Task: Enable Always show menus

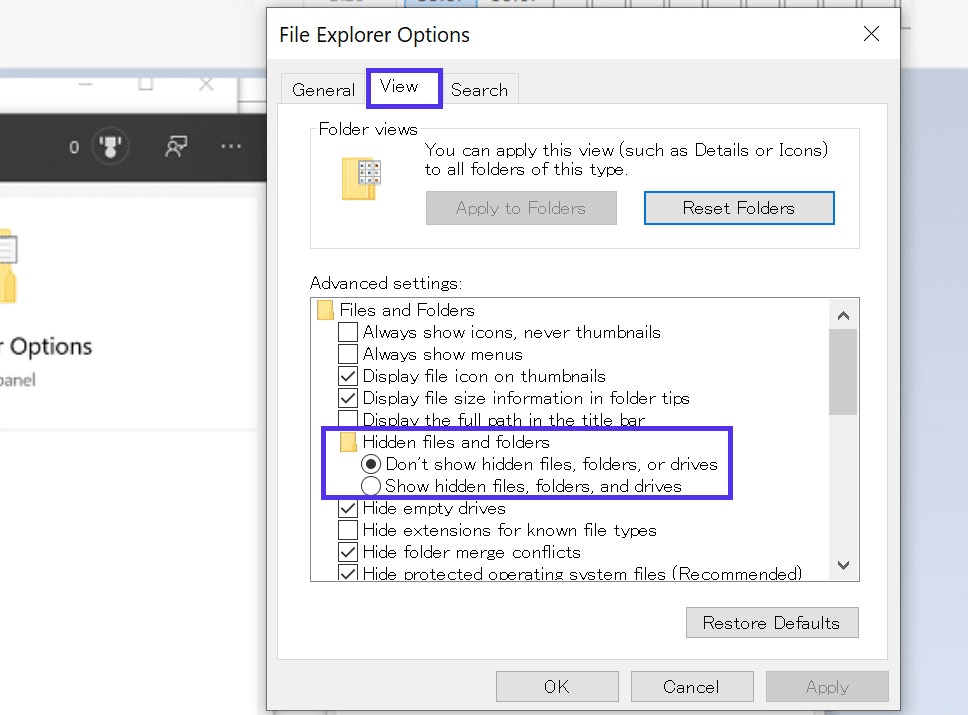Action: (x=348, y=354)
